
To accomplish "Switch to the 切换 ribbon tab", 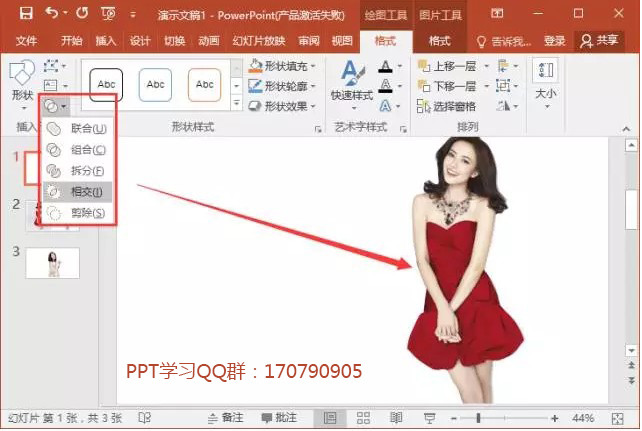I will 174,41.
